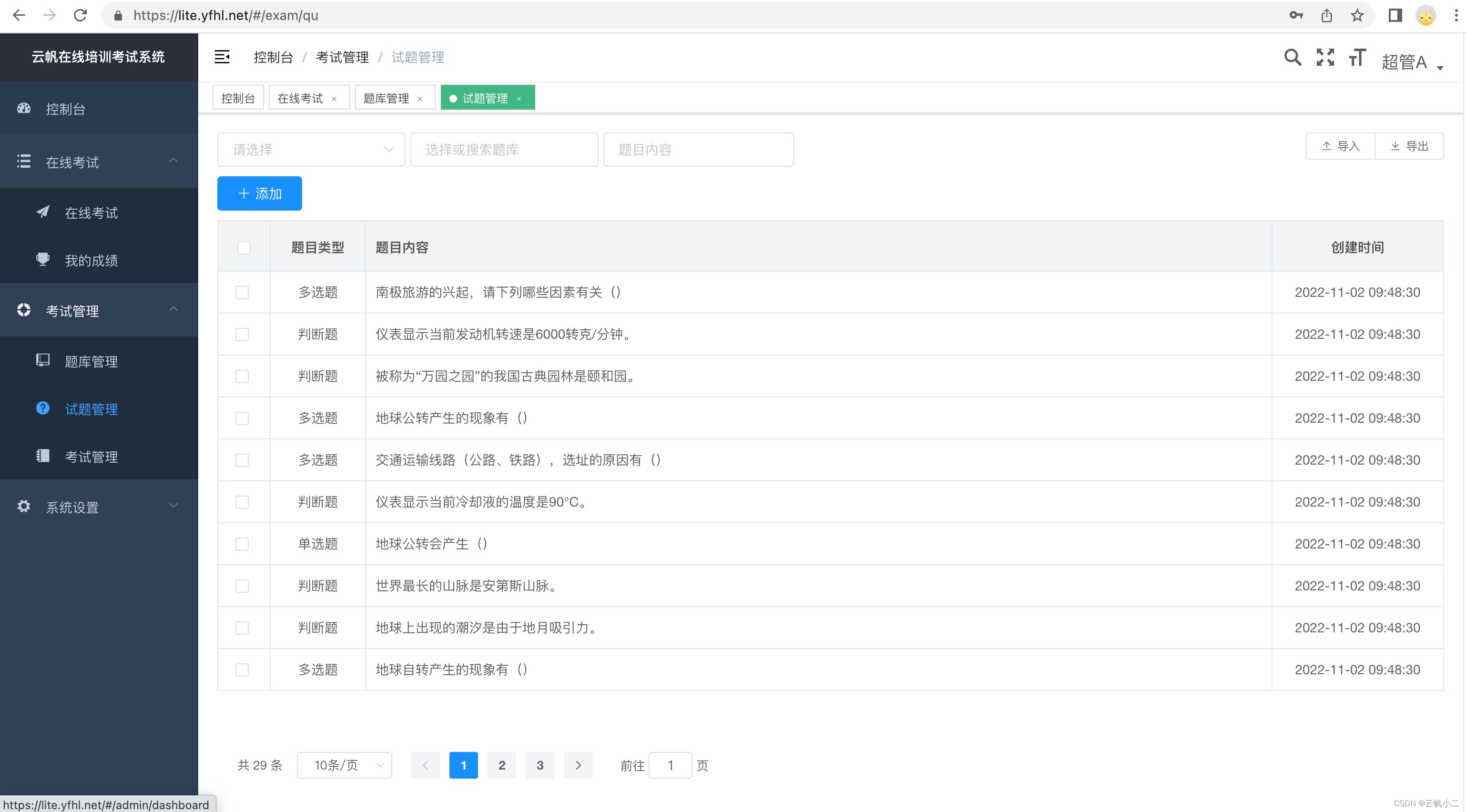Select all questions with the header checkbox
The width and height of the screenshot is (1466, 812).
[244, 248]
